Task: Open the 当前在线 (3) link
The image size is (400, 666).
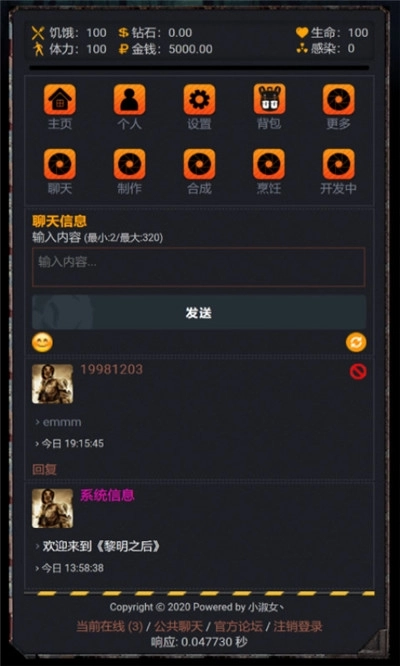Action: (x=109, y=626)
